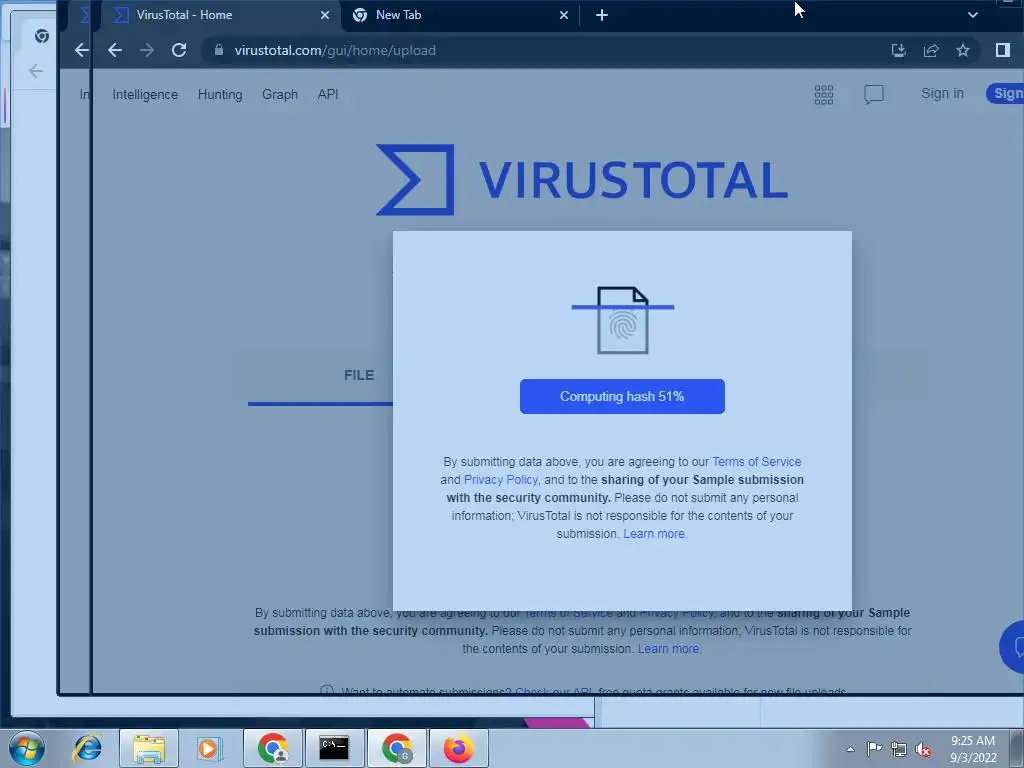1024x768 pixels.
Task: Open the floating chat bubble button
Action: point(1013,647)
